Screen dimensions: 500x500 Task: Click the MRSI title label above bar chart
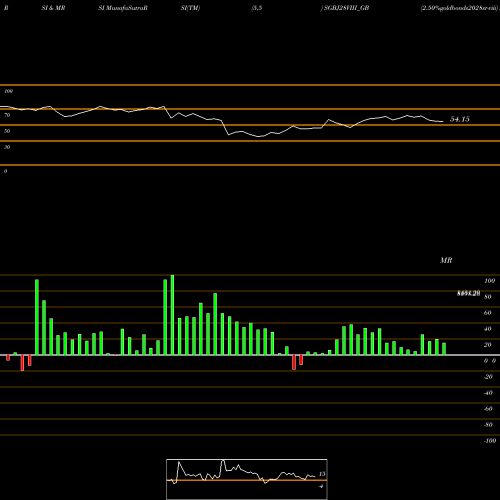pos(446,260)
